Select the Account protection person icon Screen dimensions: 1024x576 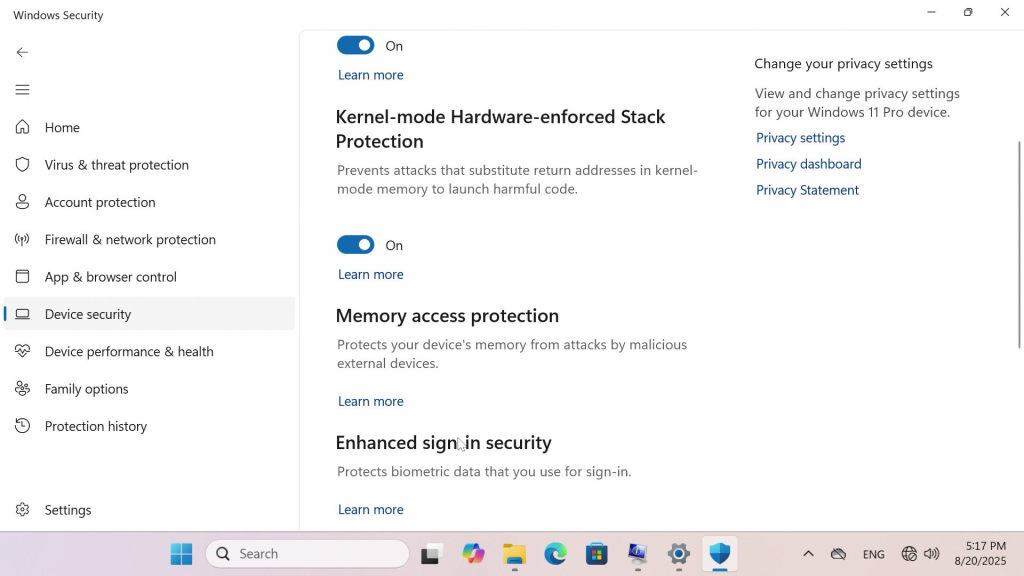pos(22,202)
